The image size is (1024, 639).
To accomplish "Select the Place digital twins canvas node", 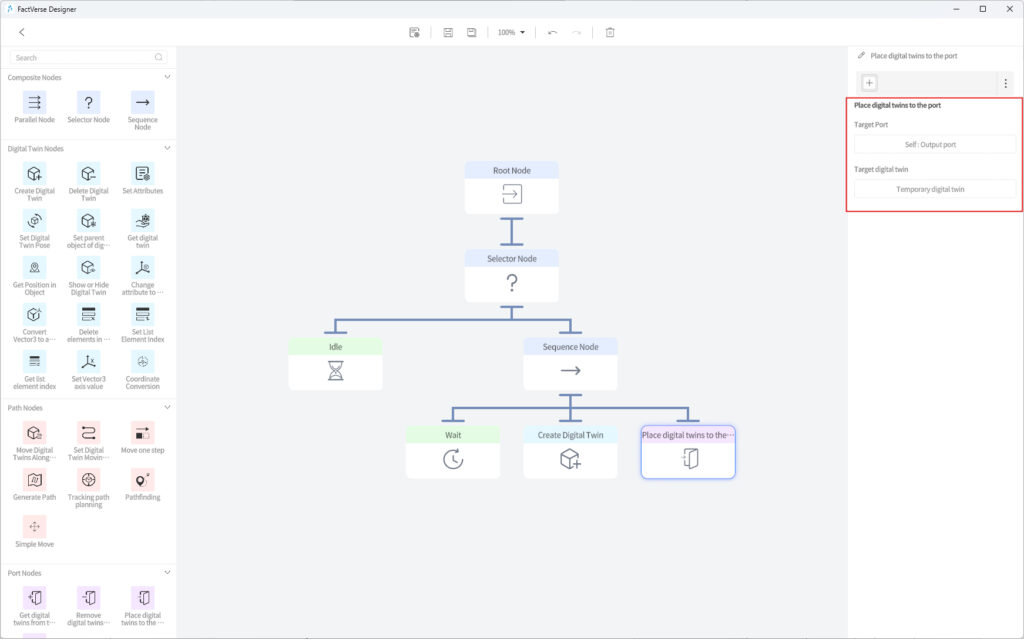I will coord(688,452).
